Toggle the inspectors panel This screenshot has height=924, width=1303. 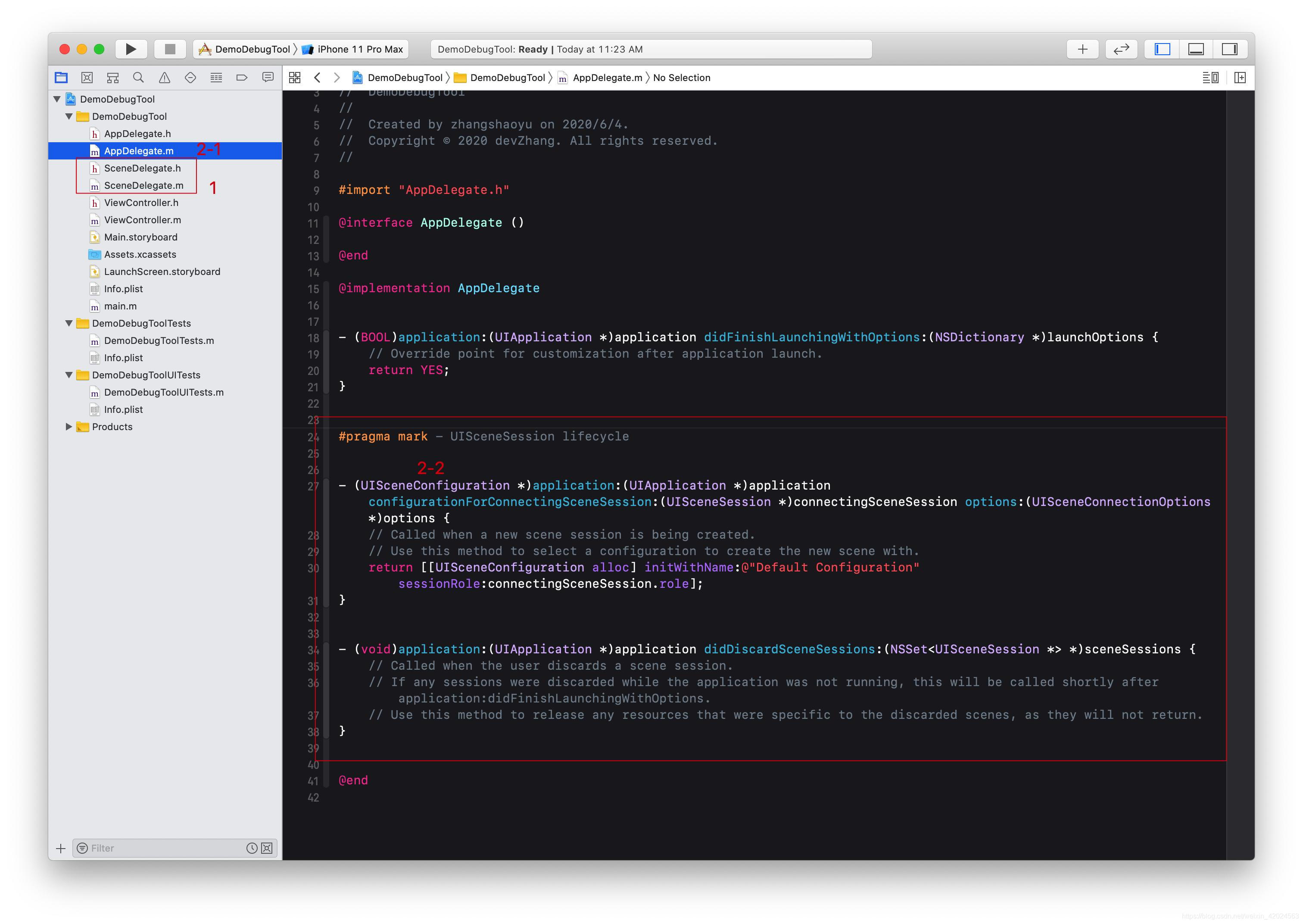1229,49
